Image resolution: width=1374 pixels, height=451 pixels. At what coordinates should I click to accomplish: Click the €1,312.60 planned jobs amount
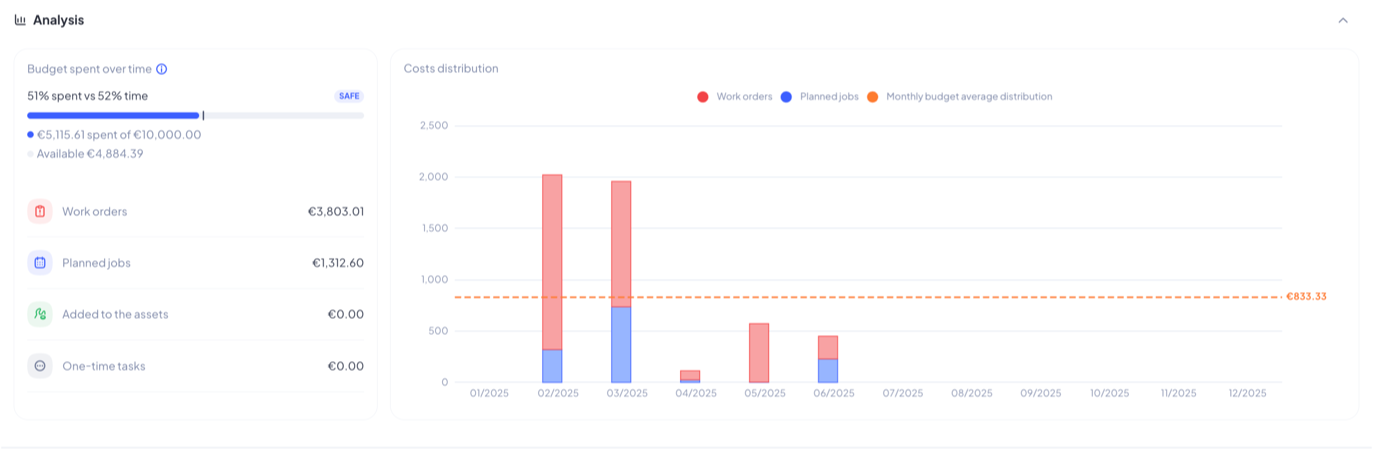tap(338, 263)
